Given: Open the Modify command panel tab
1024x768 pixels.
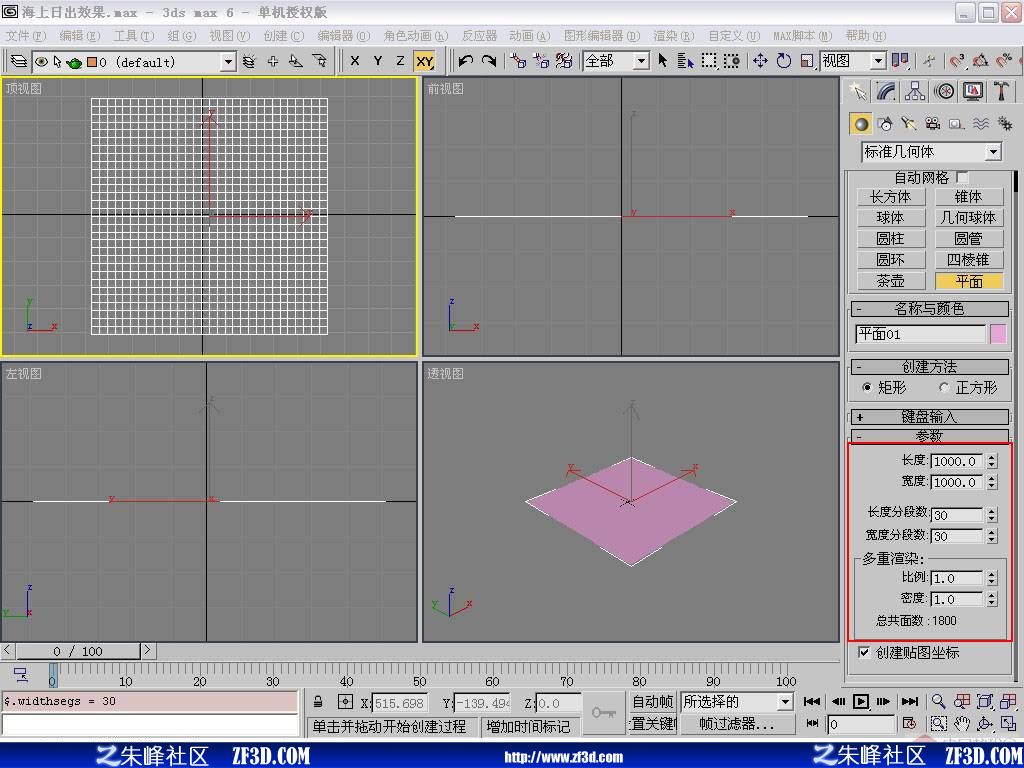Looking at the screenshot, I should [886, 91].
